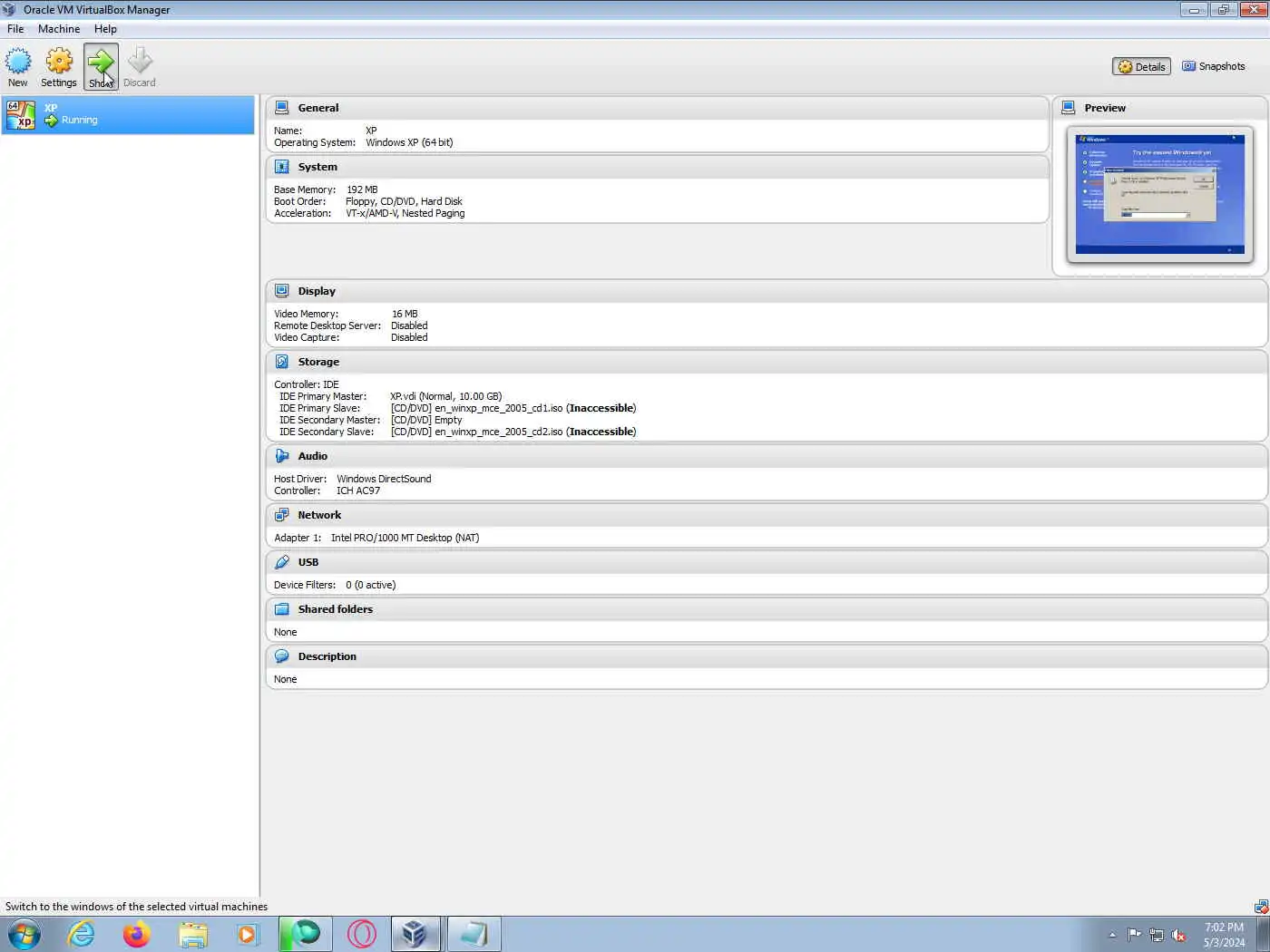This screenshot has height=952, width=1270.
Task: Click the XP machine OS icon
Action: click(x=20, y=114)
